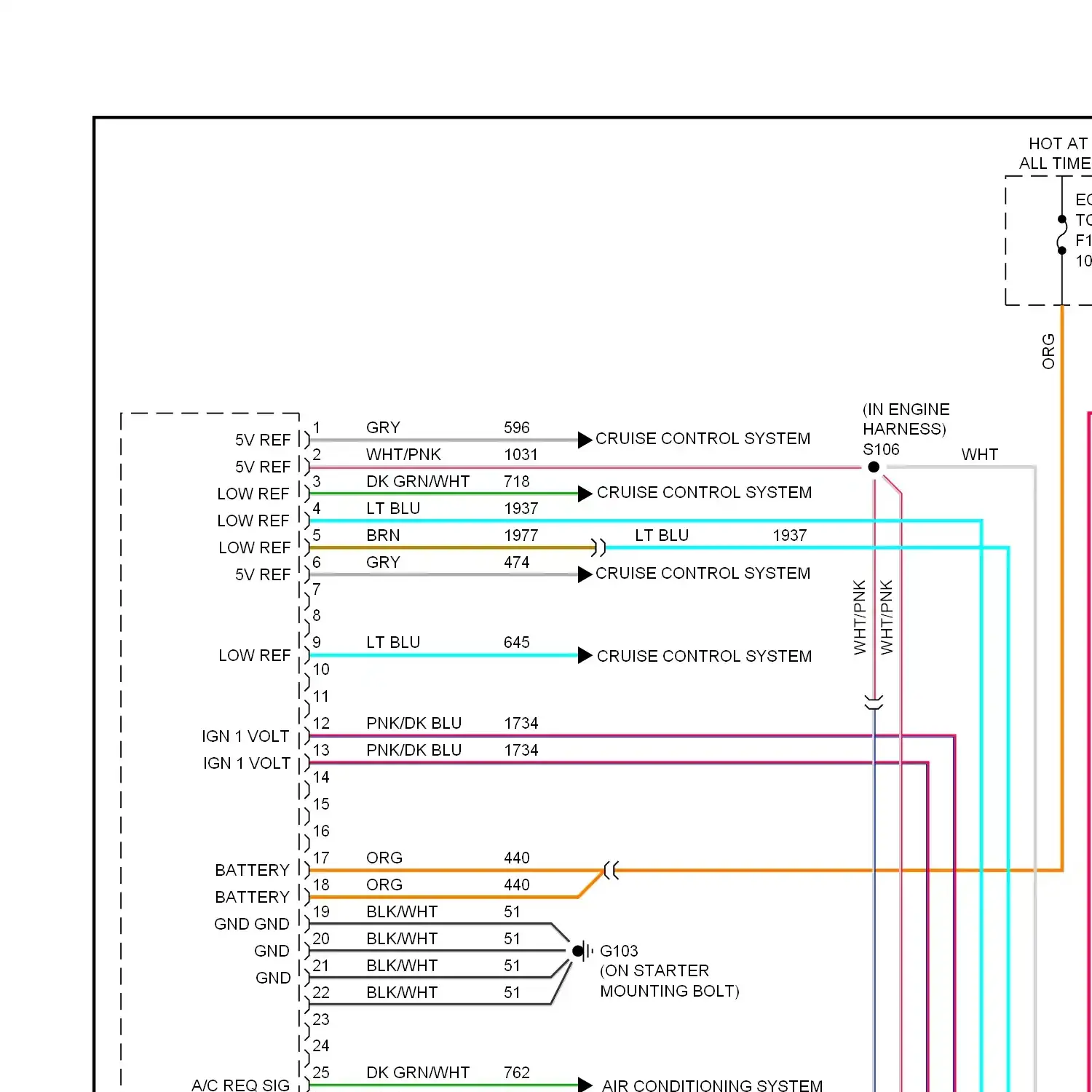Select CRUISE CONTROL SYSTEM on the 718 circuit

click(704, 492)
